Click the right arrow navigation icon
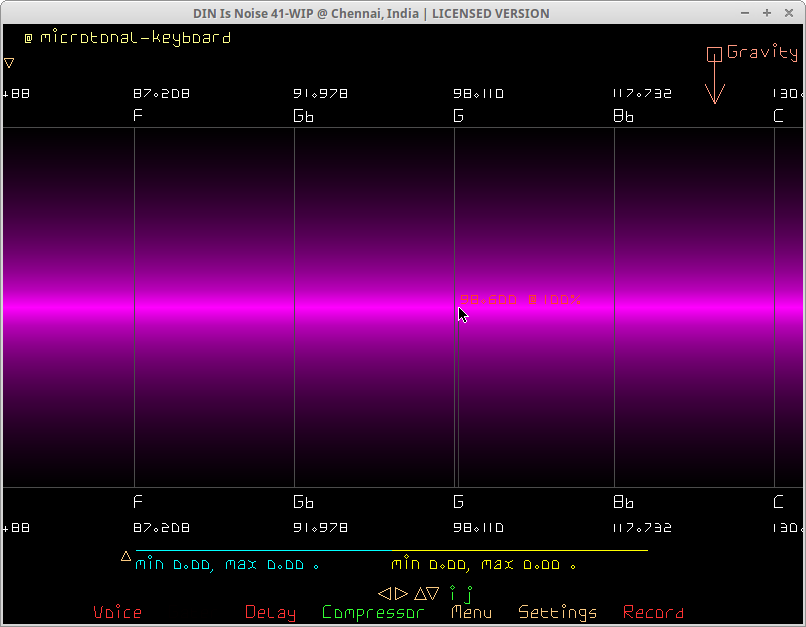The width and height of the screenshot is (806, 627). (x=401, y=593)
